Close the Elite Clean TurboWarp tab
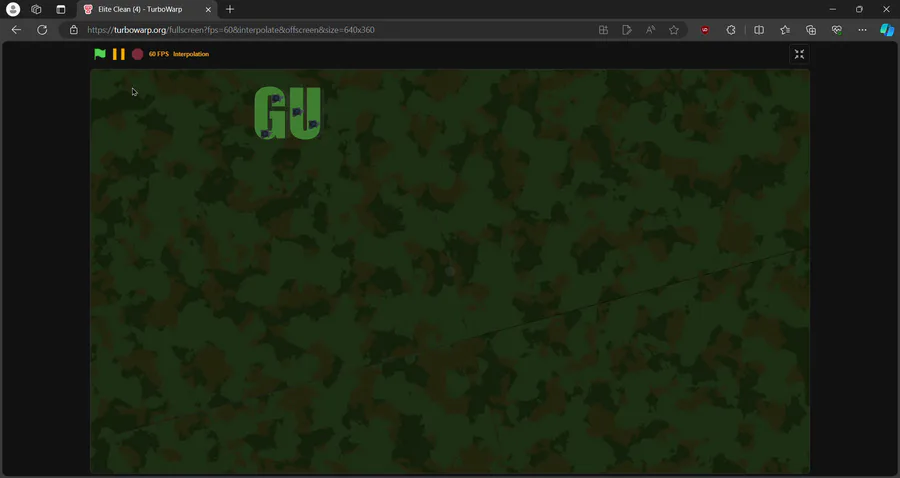This screenshot has height=478, width=900. point(208,9)
